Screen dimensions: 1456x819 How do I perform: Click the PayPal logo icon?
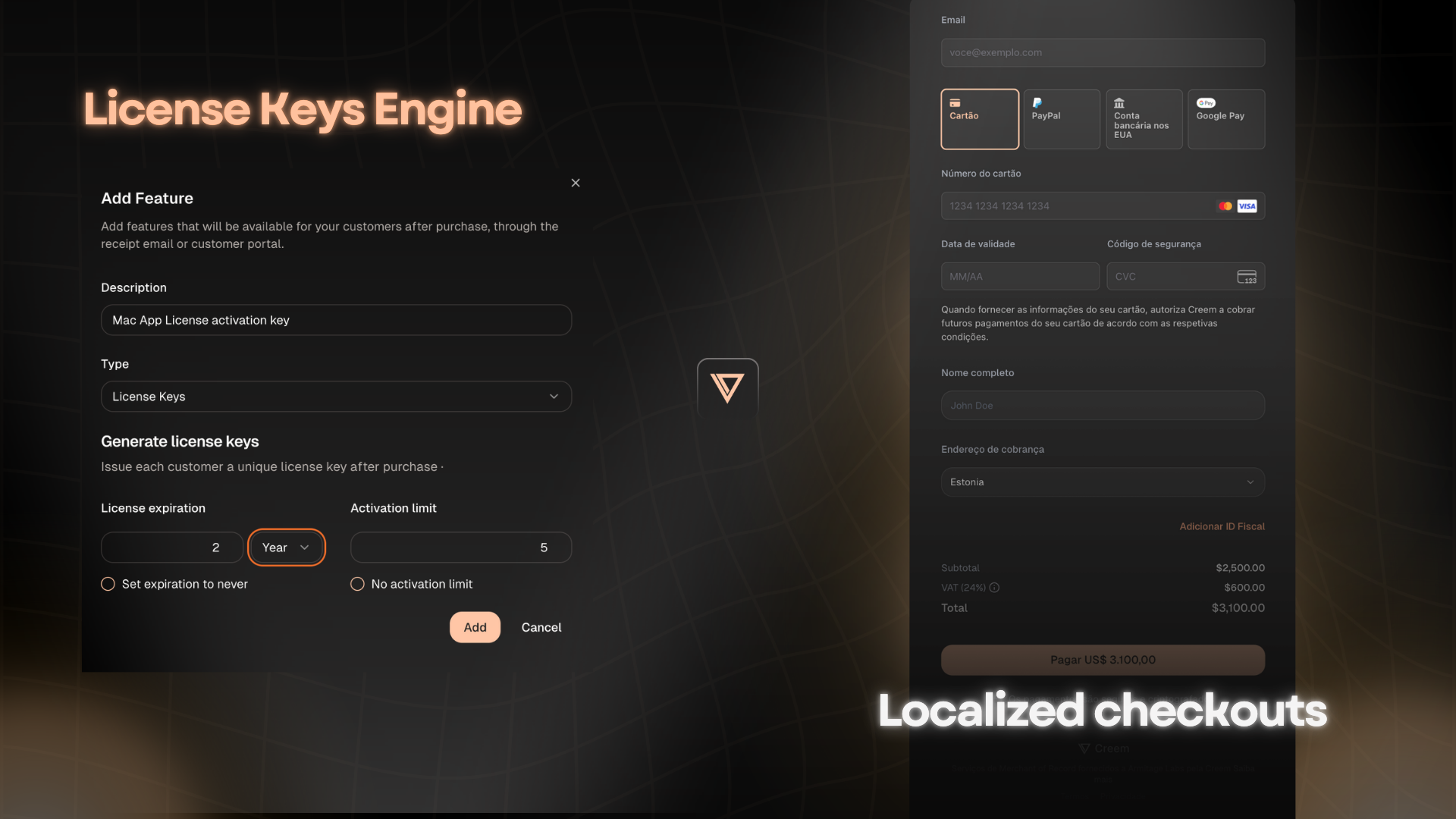(x=1037, y=103)
